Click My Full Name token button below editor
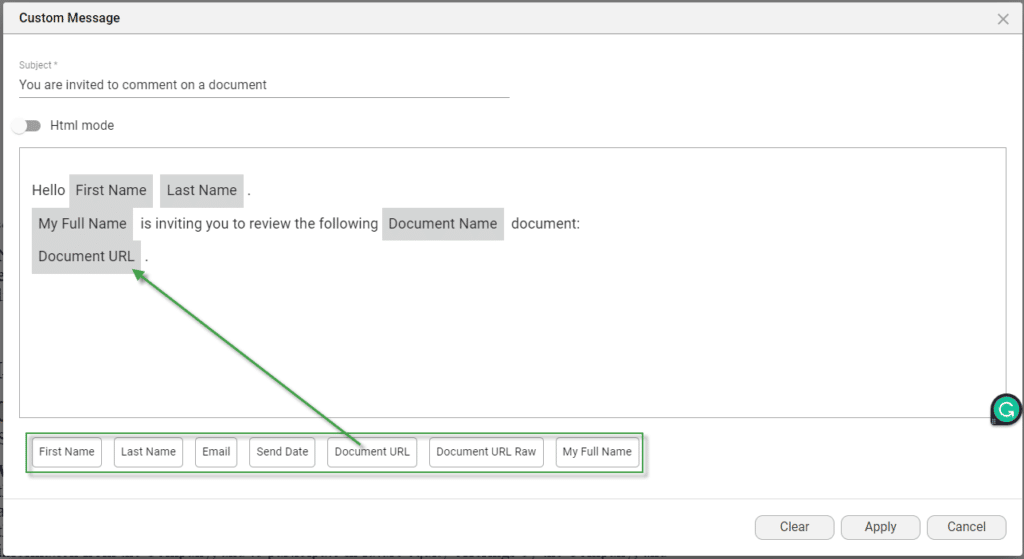 [x=597, y=452]
